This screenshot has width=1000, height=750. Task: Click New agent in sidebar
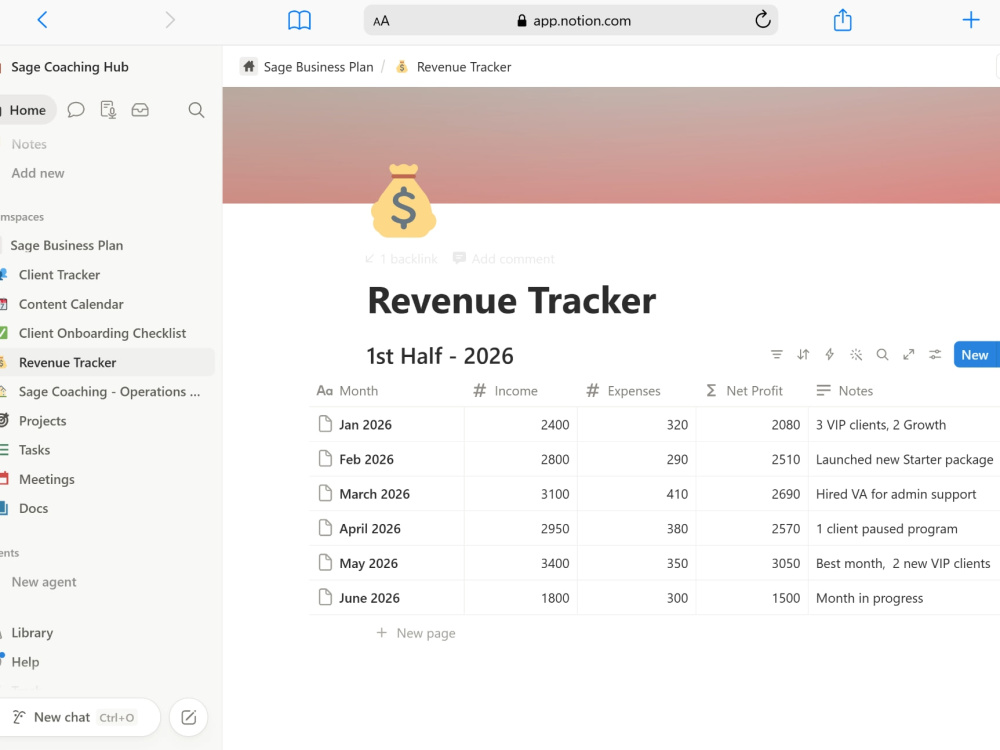click(44, 582)
